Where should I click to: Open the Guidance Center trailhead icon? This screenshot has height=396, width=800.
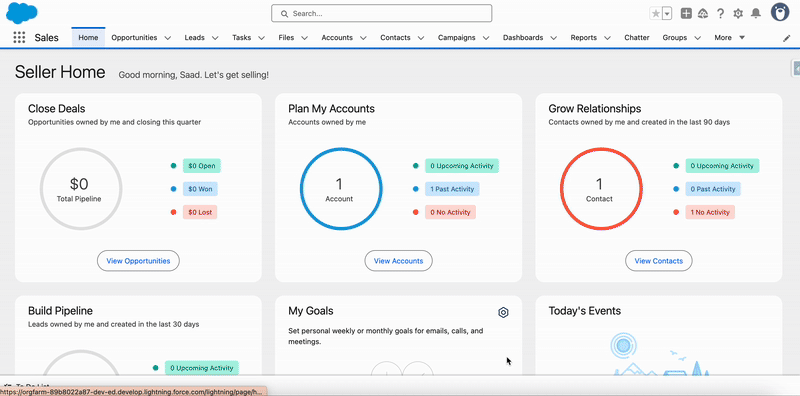703,14
